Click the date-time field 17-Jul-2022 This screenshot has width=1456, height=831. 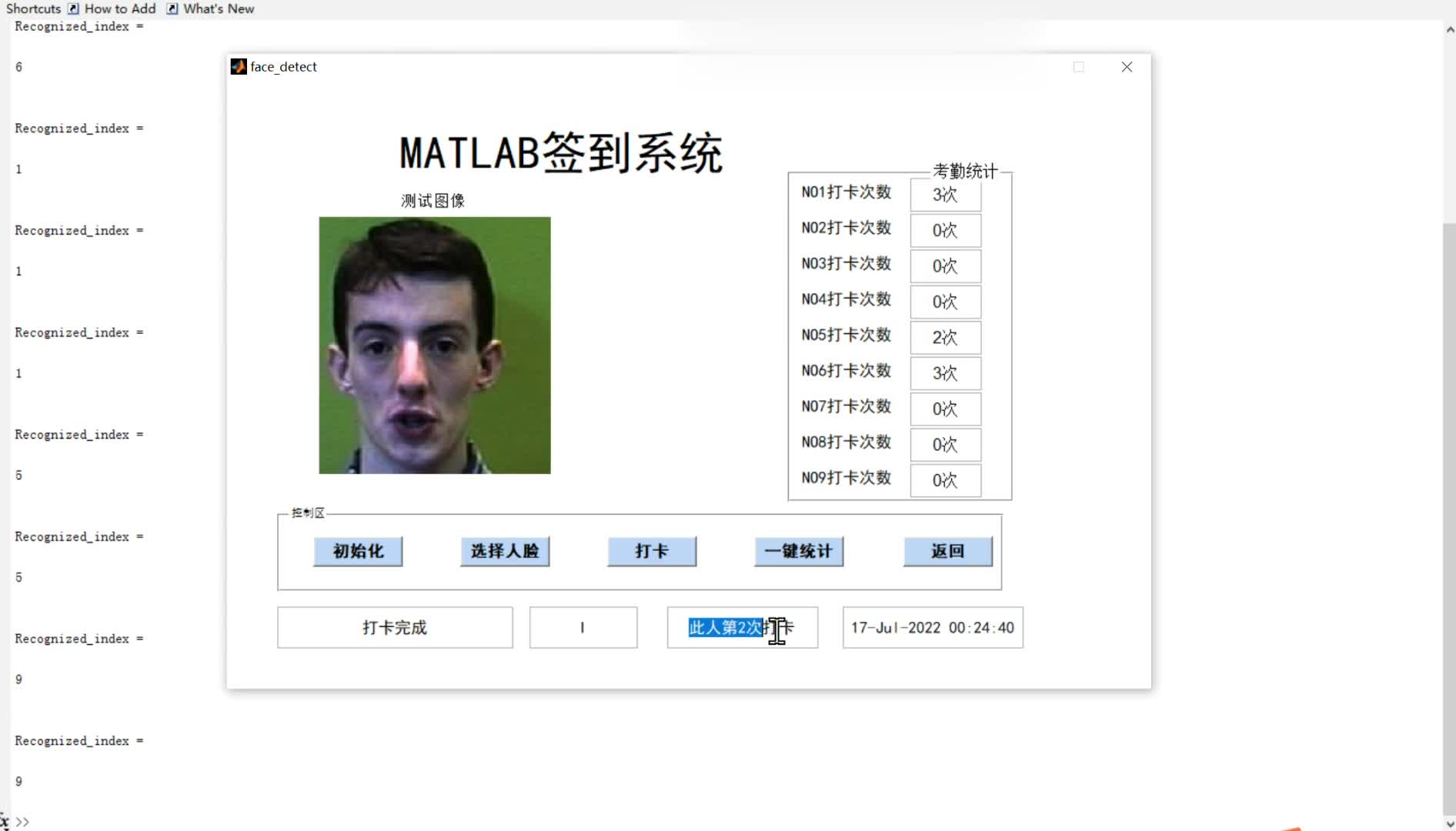click(933, 628)
